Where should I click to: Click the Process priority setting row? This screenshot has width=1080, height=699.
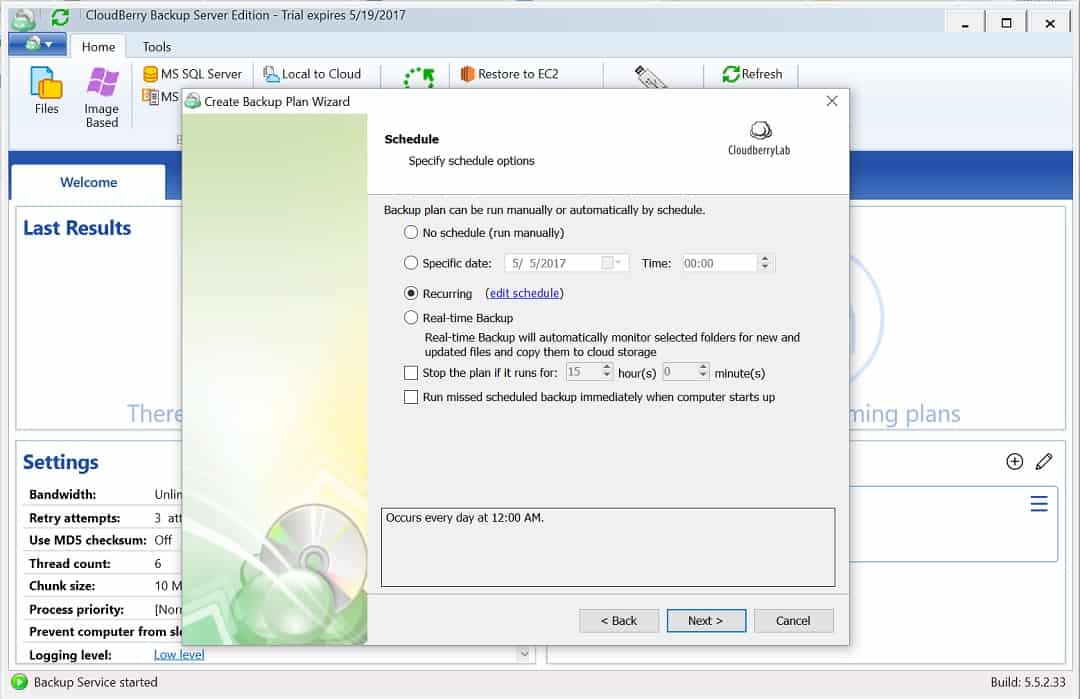coord(103,609)
